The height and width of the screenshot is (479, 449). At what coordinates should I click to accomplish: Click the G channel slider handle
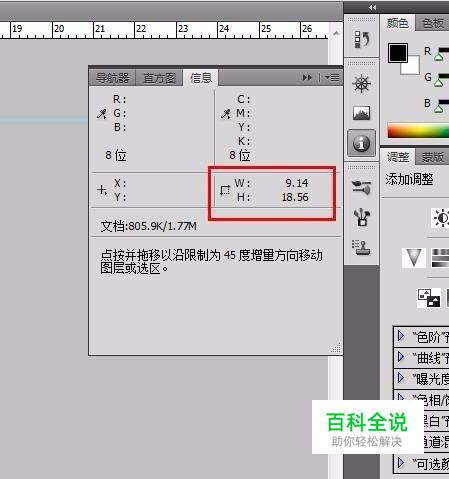coord(439,83)
